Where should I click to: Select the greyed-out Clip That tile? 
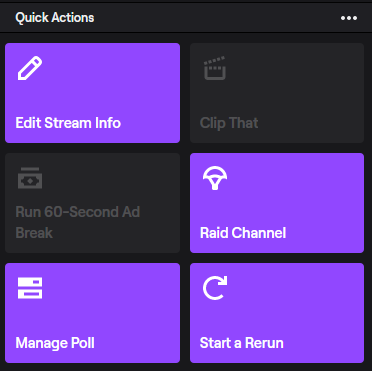point(277,93)
